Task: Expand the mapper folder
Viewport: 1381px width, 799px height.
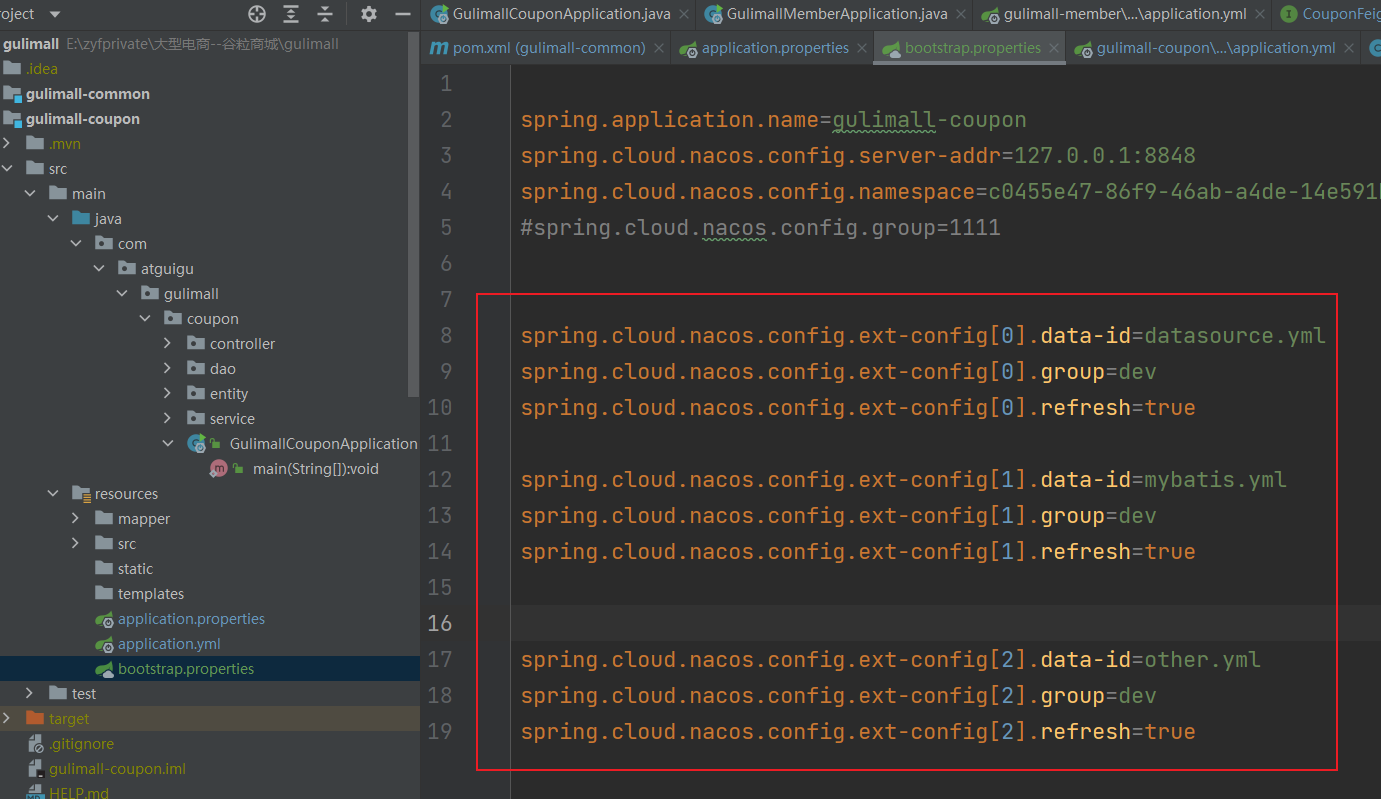Action: [76, 519]
